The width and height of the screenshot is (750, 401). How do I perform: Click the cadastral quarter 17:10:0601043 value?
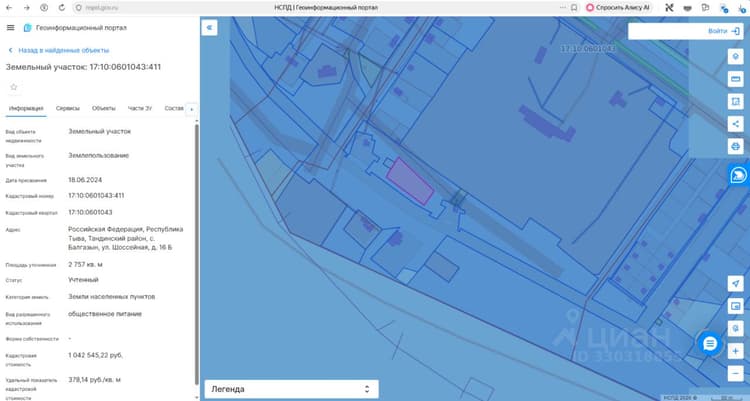90,212
